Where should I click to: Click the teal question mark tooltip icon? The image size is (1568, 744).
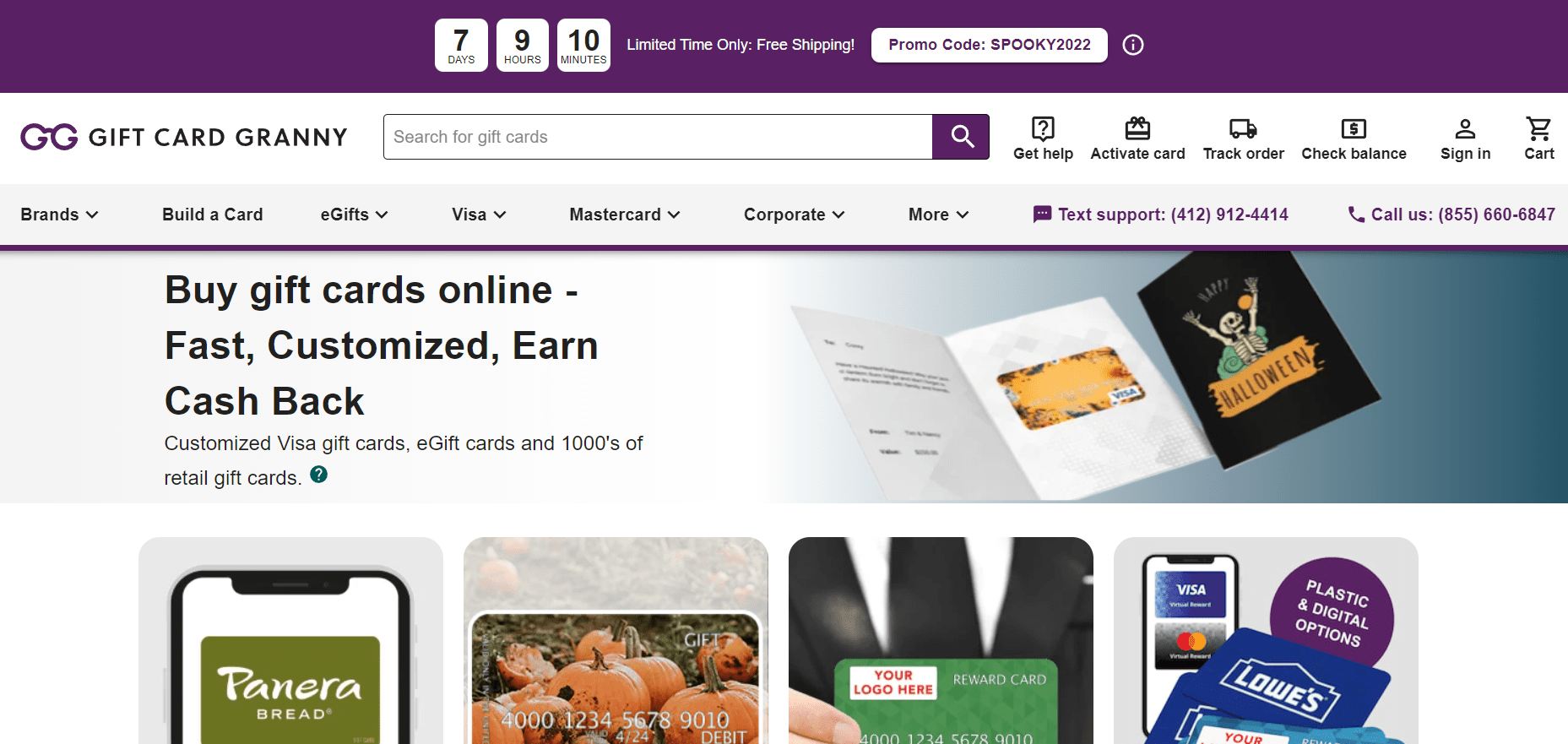pos(318,474)
